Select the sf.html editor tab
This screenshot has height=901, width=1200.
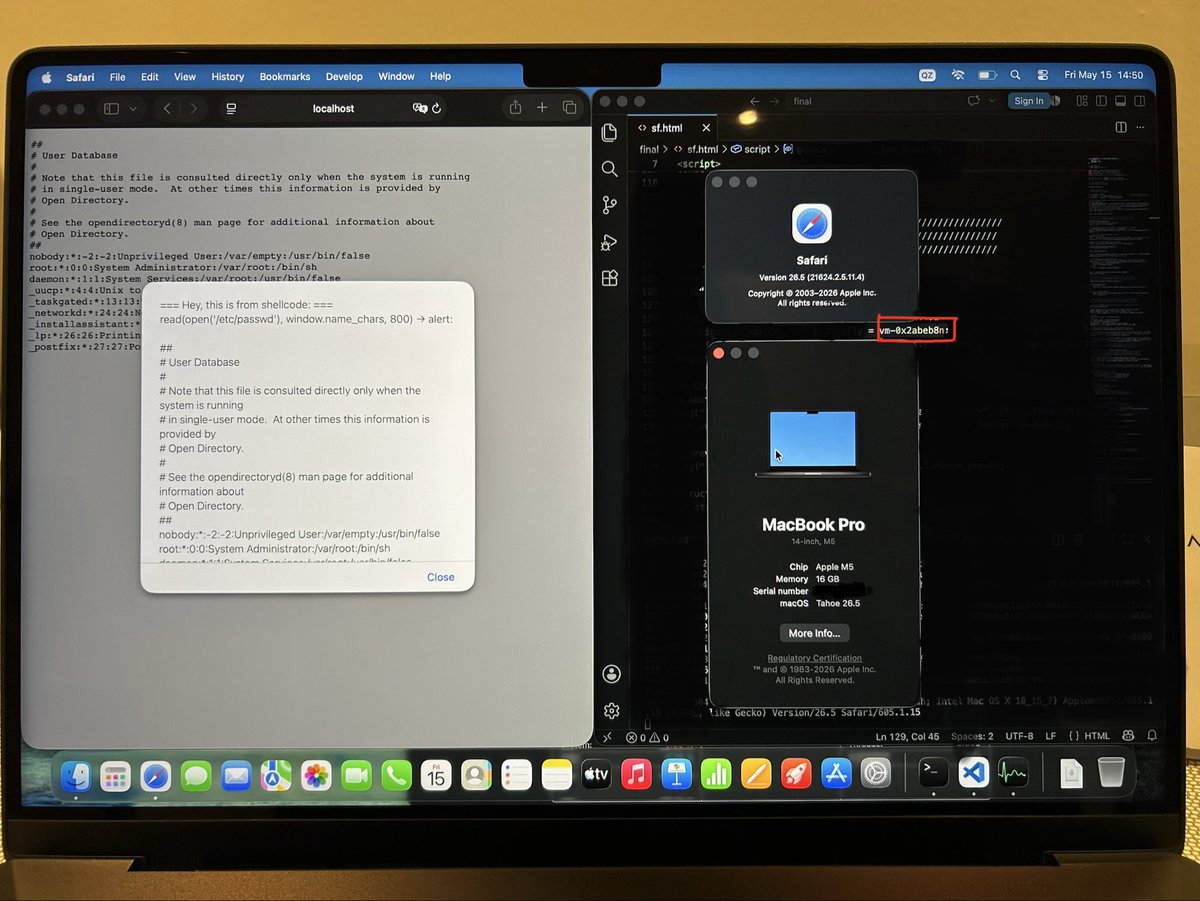[x=671, y=128]
